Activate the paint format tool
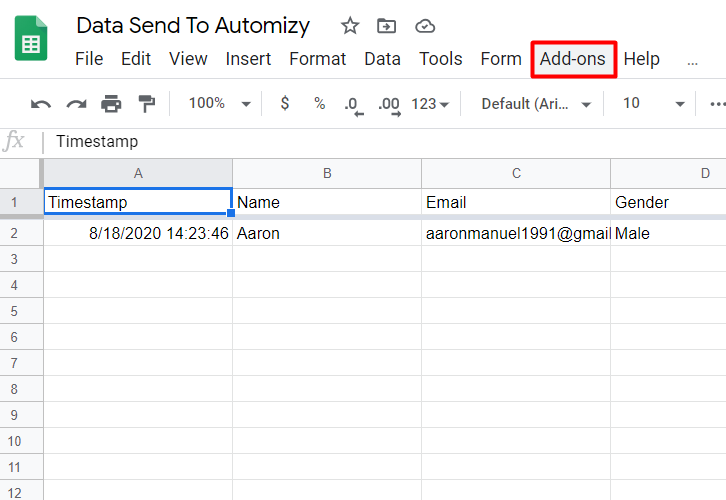 tap(146, 104)
